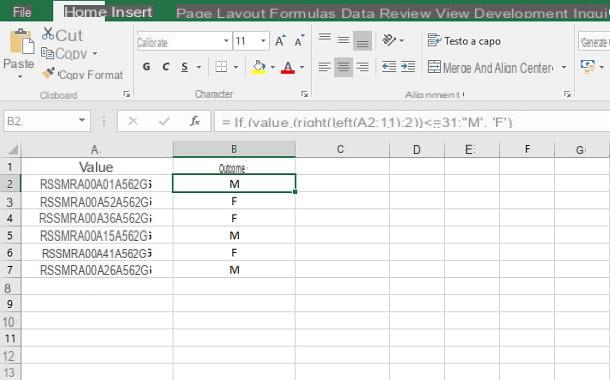Click the Name Box showing B2
610x380 pixels.
pos(40,121)
